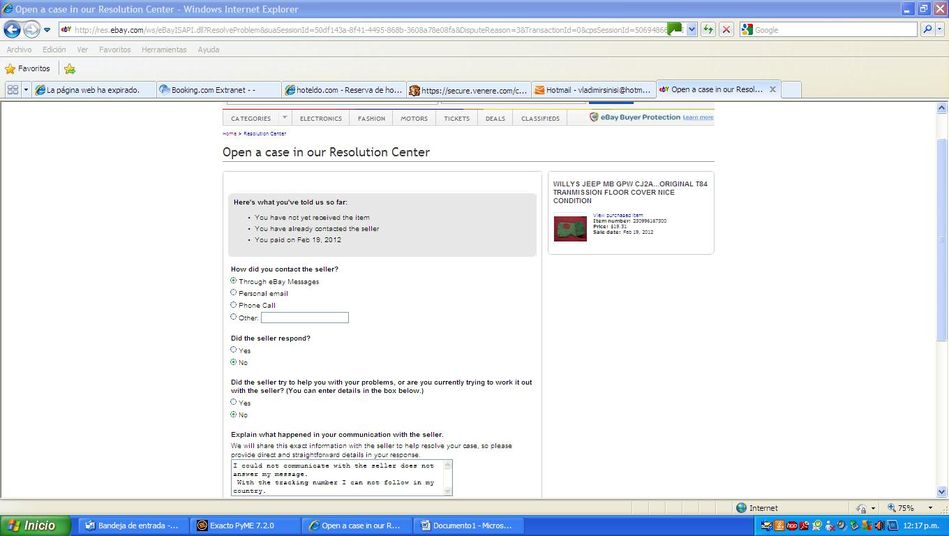Open the Archivo menu
This screenshot has height=536, width=949.
(19, 50)
